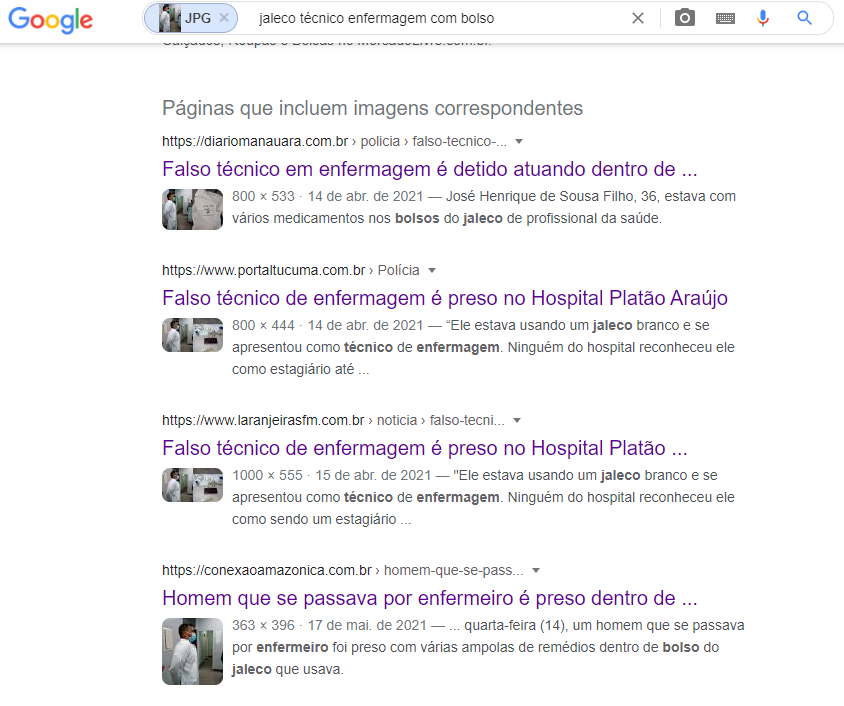Click the diariomanauara.com.br URL breadcrumb
Viewport: 844px width, 706px height.
coord(334,142)
